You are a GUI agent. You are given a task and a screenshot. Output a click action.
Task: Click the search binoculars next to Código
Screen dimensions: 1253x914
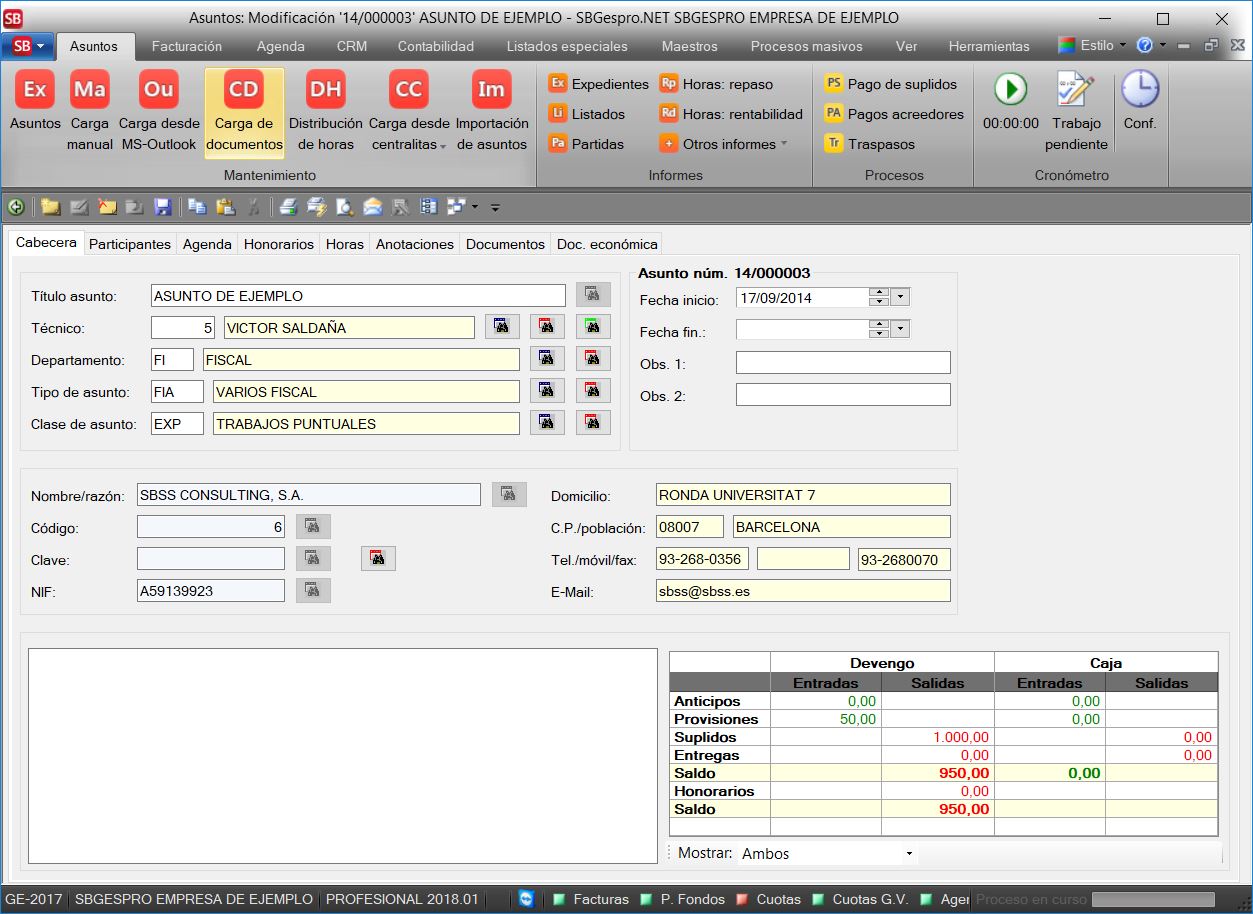[x=313, y=527]
